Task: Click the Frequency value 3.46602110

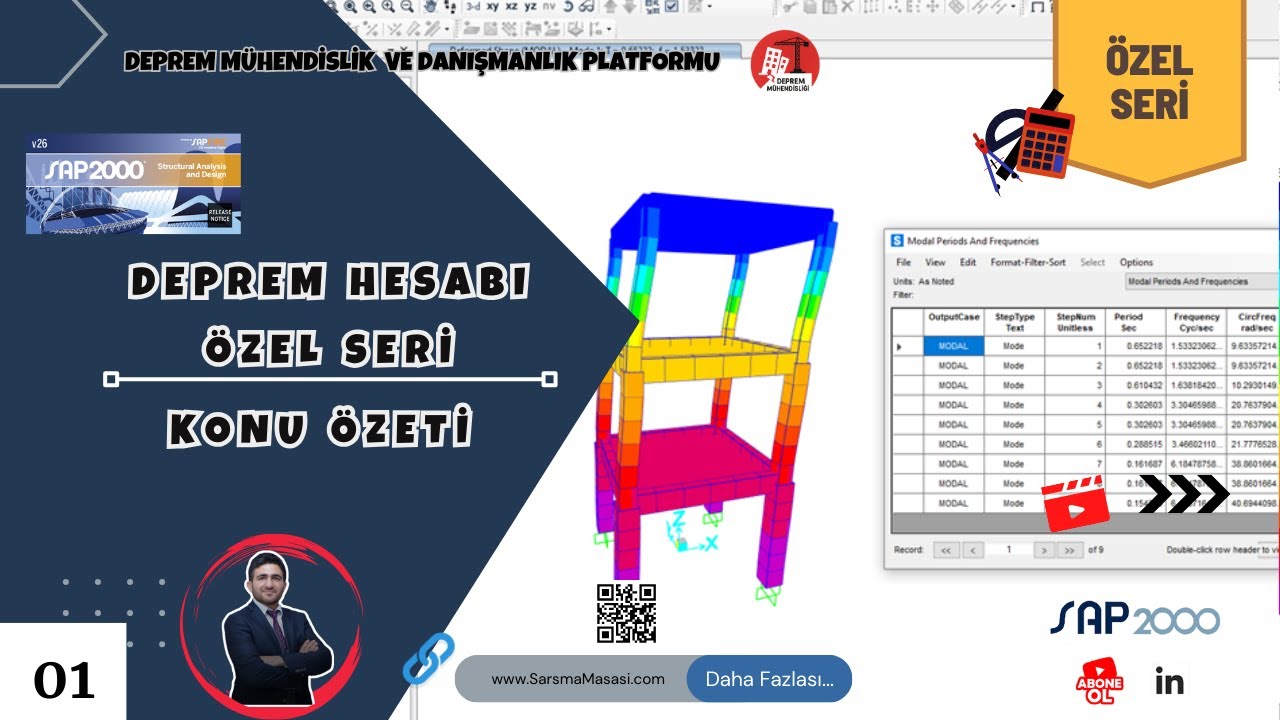Action: (1196, 444)
